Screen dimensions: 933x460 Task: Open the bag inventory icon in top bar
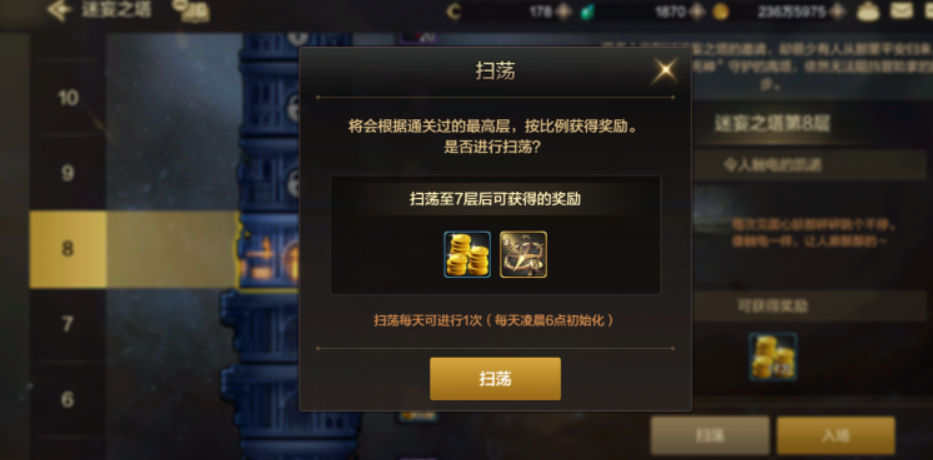coord(870,10)
